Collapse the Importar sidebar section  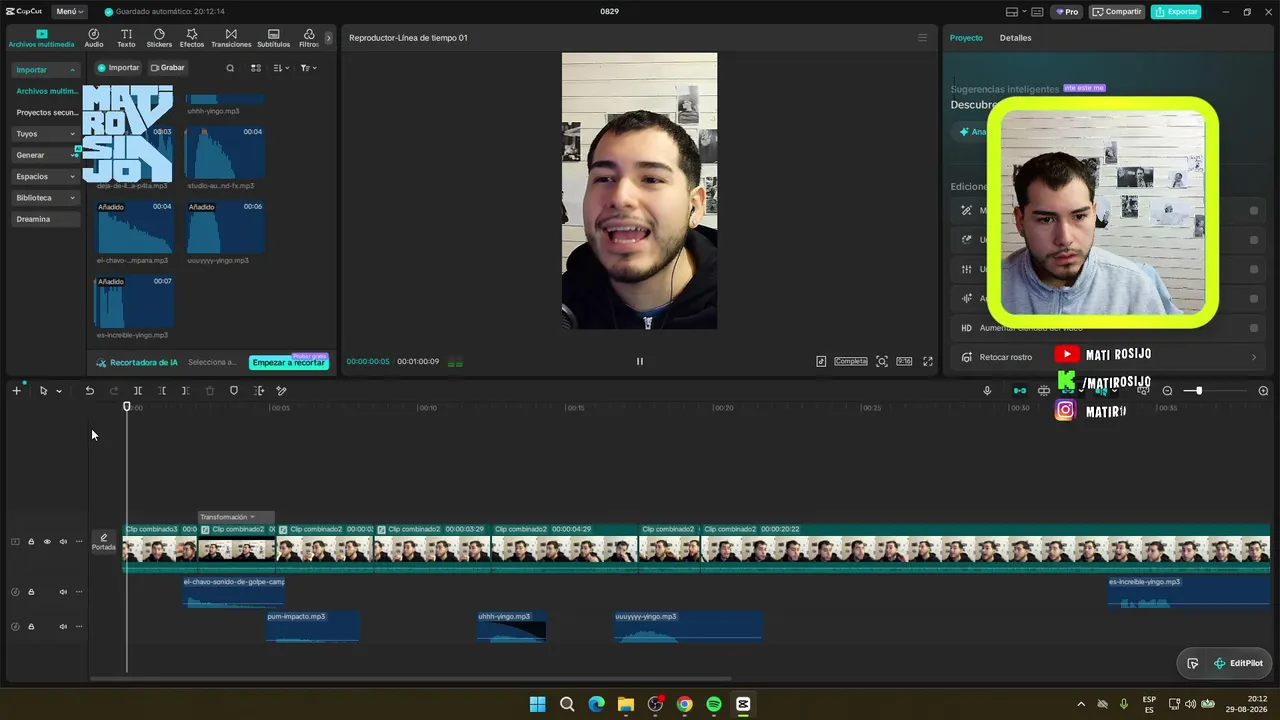point(45,70)
